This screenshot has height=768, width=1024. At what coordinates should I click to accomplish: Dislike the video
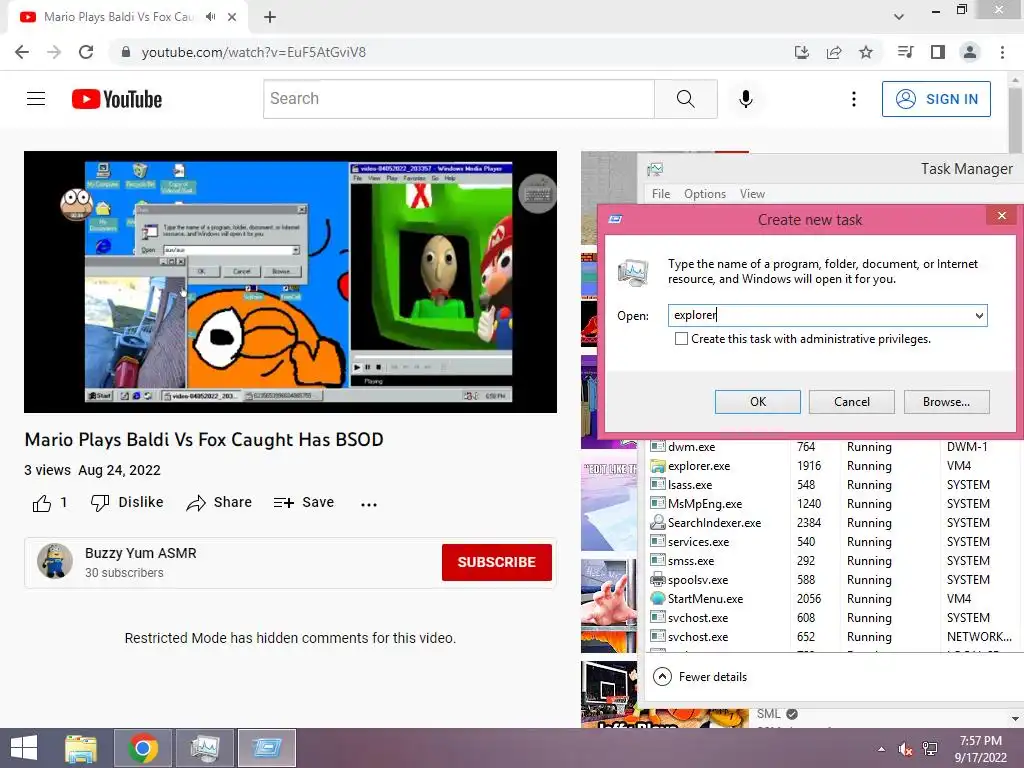click(x=127, y=502)
